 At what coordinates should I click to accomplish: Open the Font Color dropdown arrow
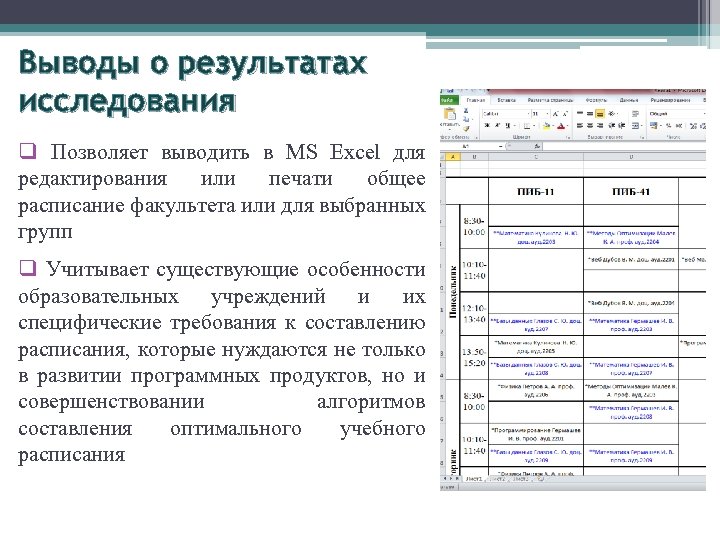point(567,125)
